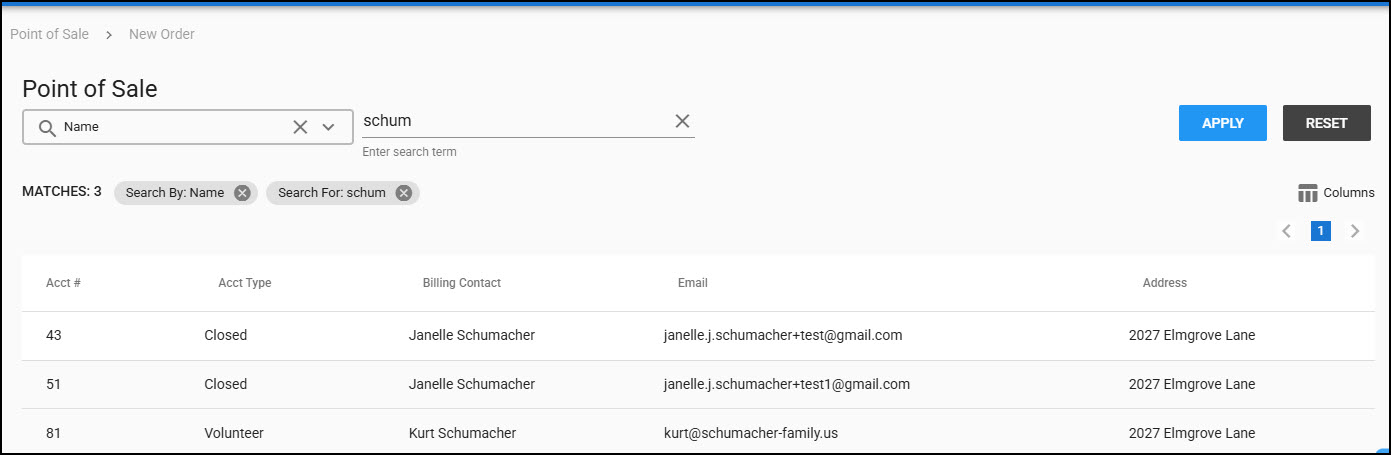
Task: Select the account 43 row
Action: tap(54, 336)
